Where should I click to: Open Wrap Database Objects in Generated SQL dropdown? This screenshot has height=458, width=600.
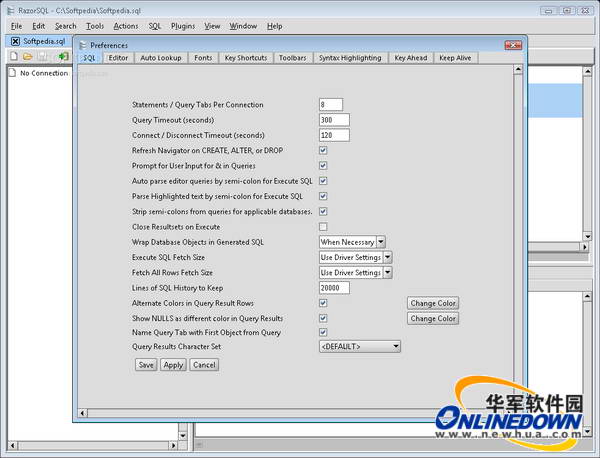(x=352, y=242)
